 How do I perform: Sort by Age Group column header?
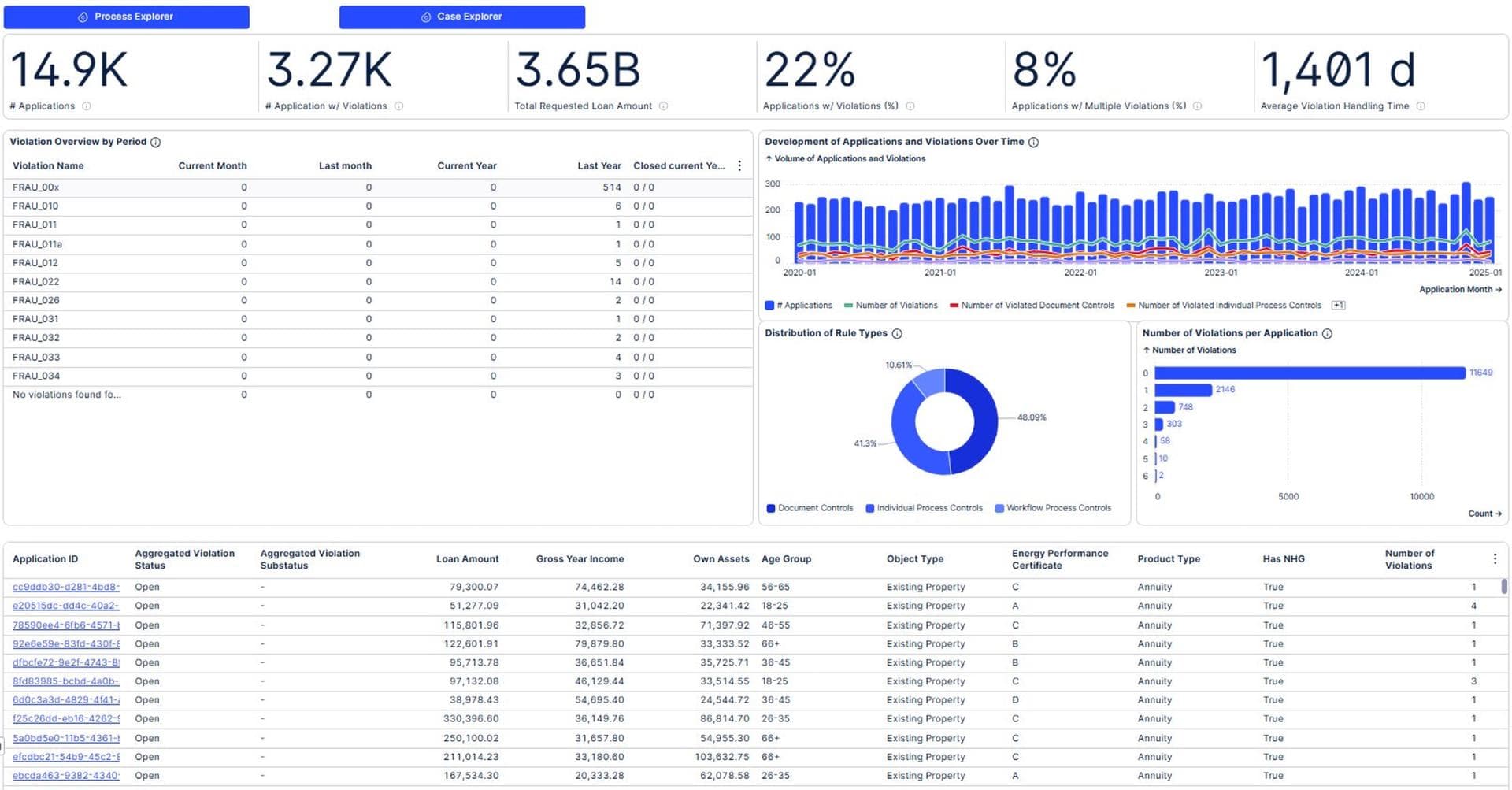pyautogui.click(x=786, y=559)
